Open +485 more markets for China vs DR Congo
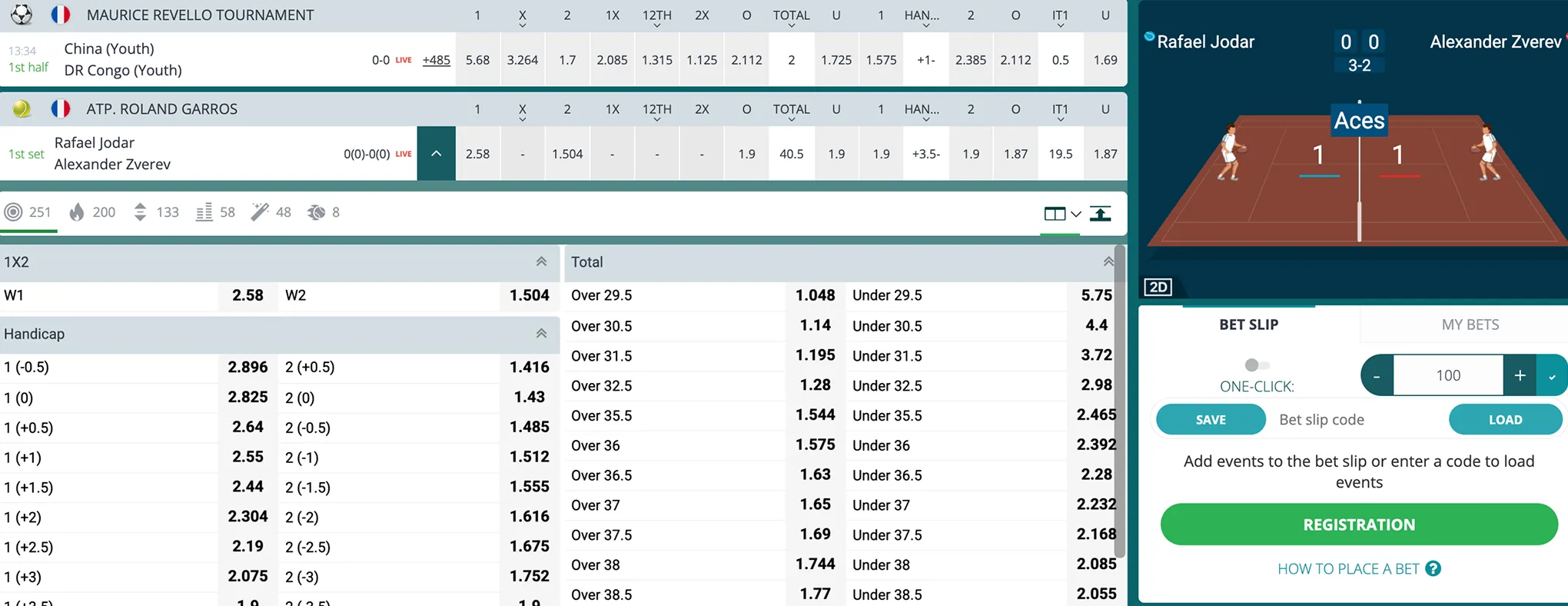Screen dimensions: 1568x606 436,60
